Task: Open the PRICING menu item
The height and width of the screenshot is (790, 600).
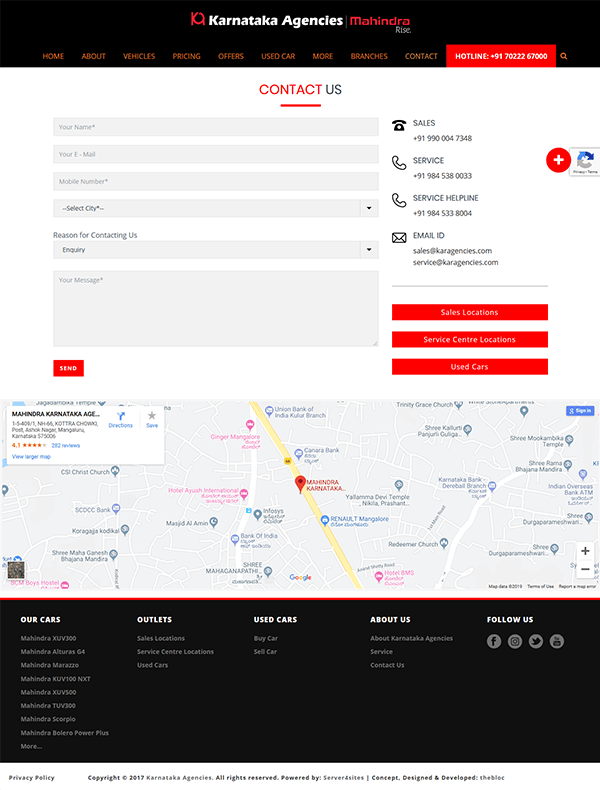Action: [x=186, y=56]
